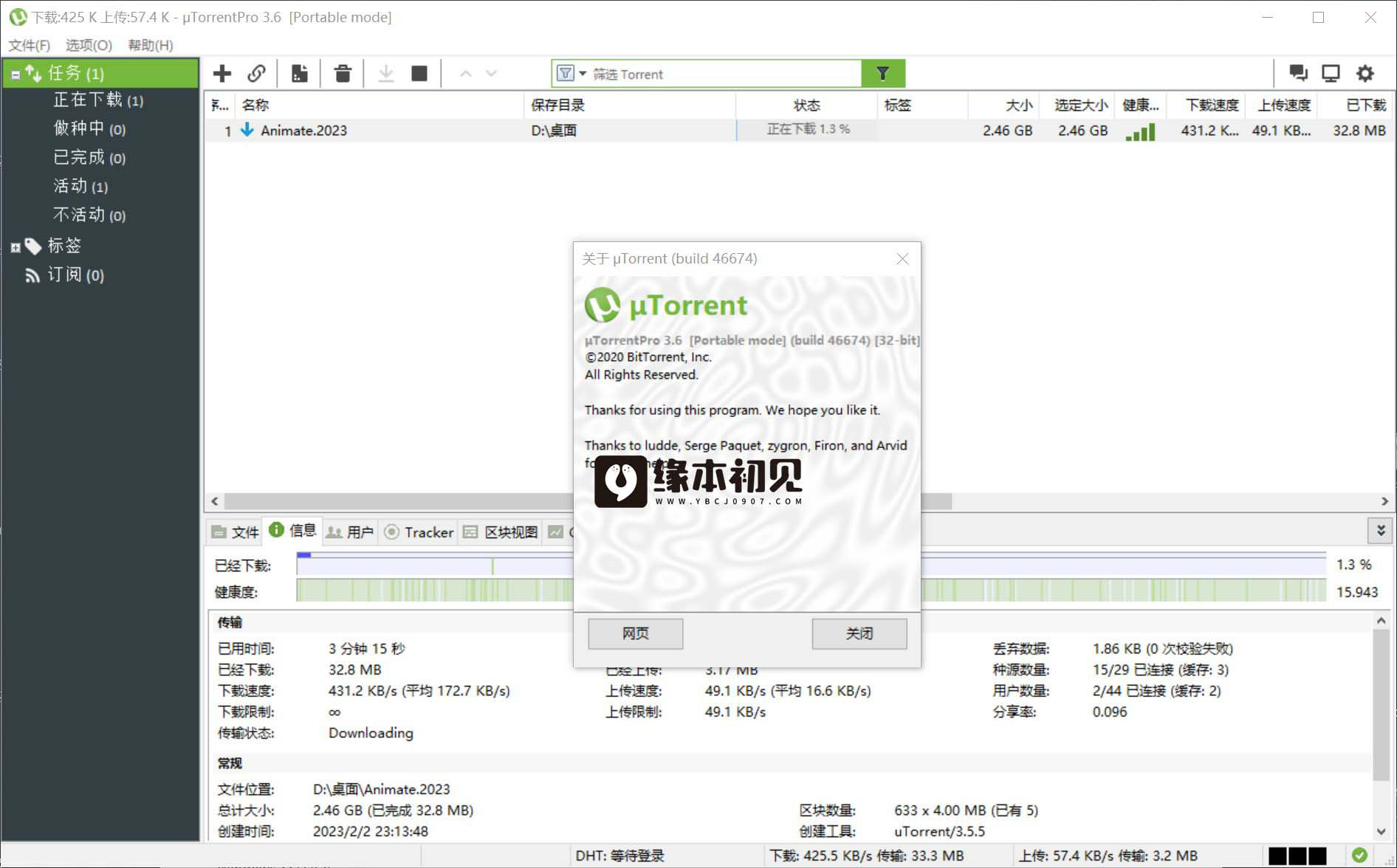Click the Add Torrent plus icon
This screenshot has width=1397, height=868.
coord(222,74)
